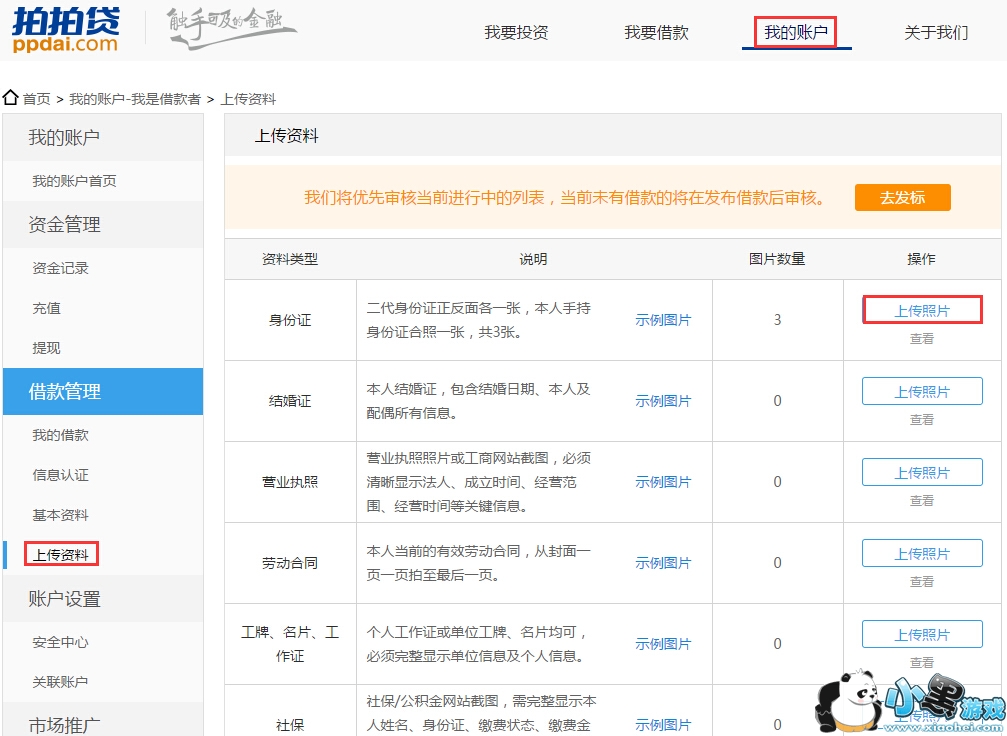Go to 关于我们 page

point(936,33)
